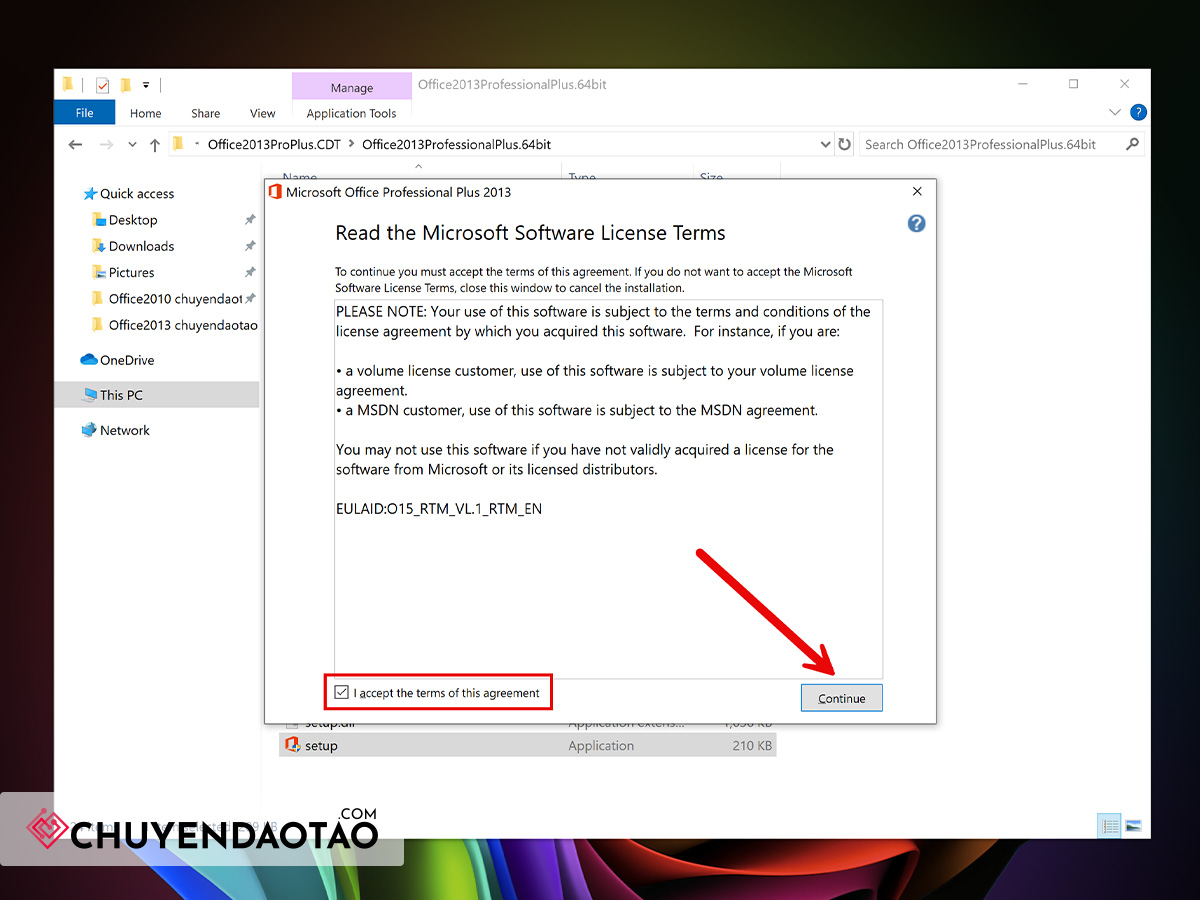Click the setup file's Office icon

(293, 745)
